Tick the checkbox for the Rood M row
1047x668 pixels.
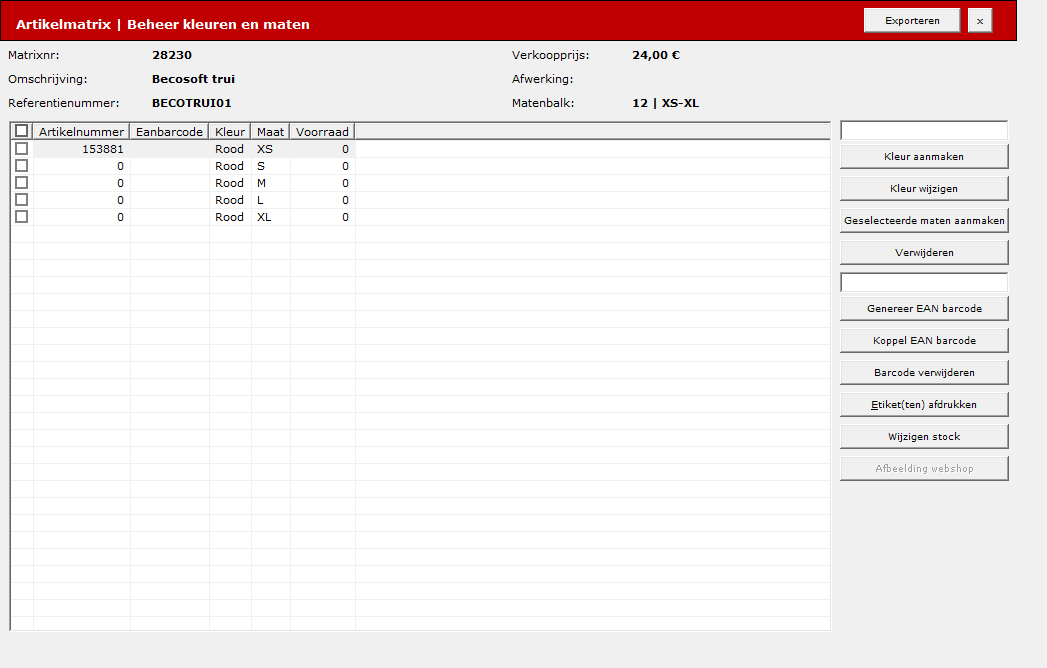pos(21,182)
